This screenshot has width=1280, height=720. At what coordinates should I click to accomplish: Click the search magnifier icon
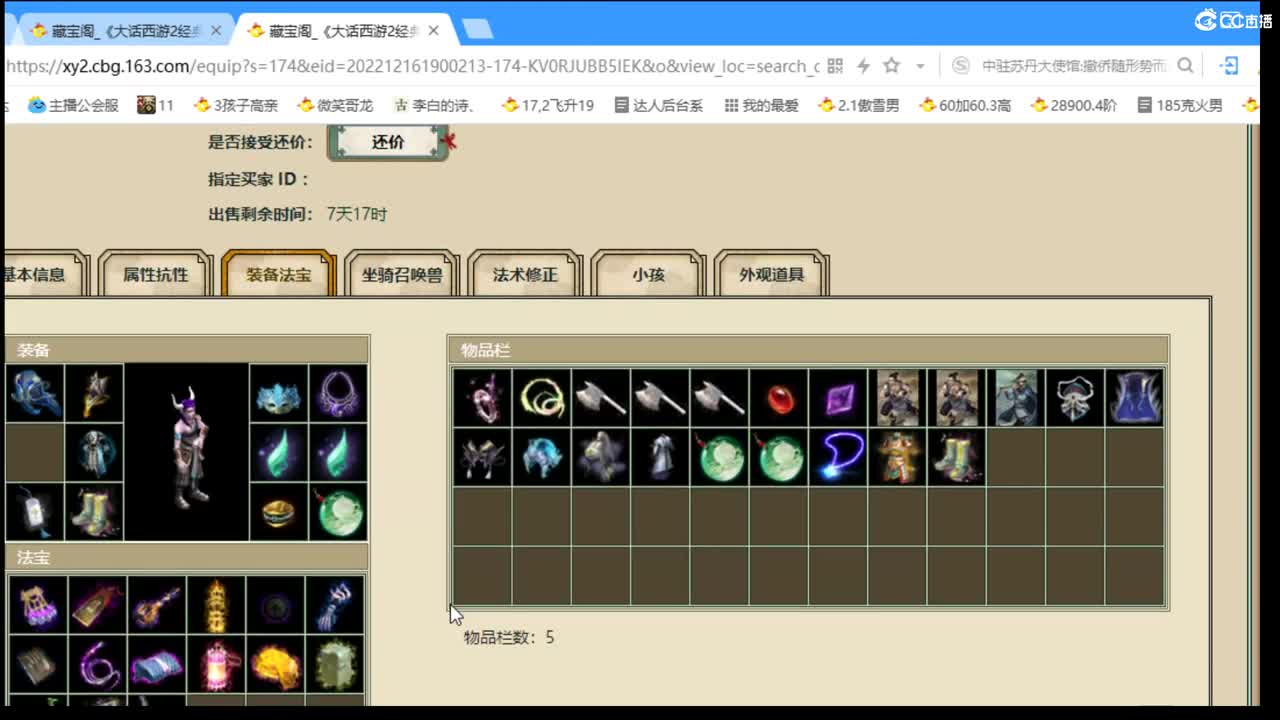(1185, 66)
